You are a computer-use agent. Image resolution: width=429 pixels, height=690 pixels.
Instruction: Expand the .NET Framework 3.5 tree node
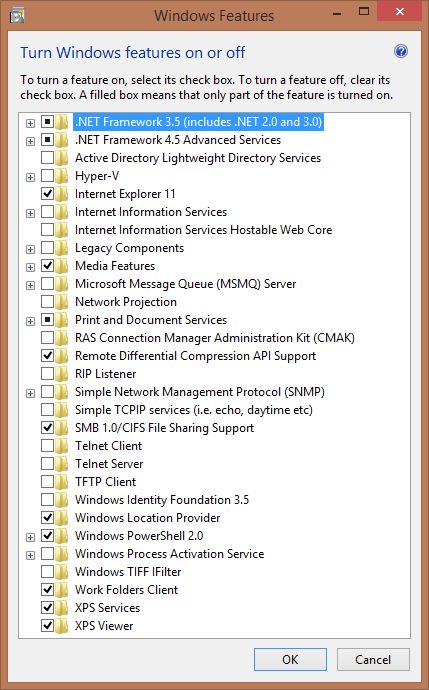click(x=30, y=123)
